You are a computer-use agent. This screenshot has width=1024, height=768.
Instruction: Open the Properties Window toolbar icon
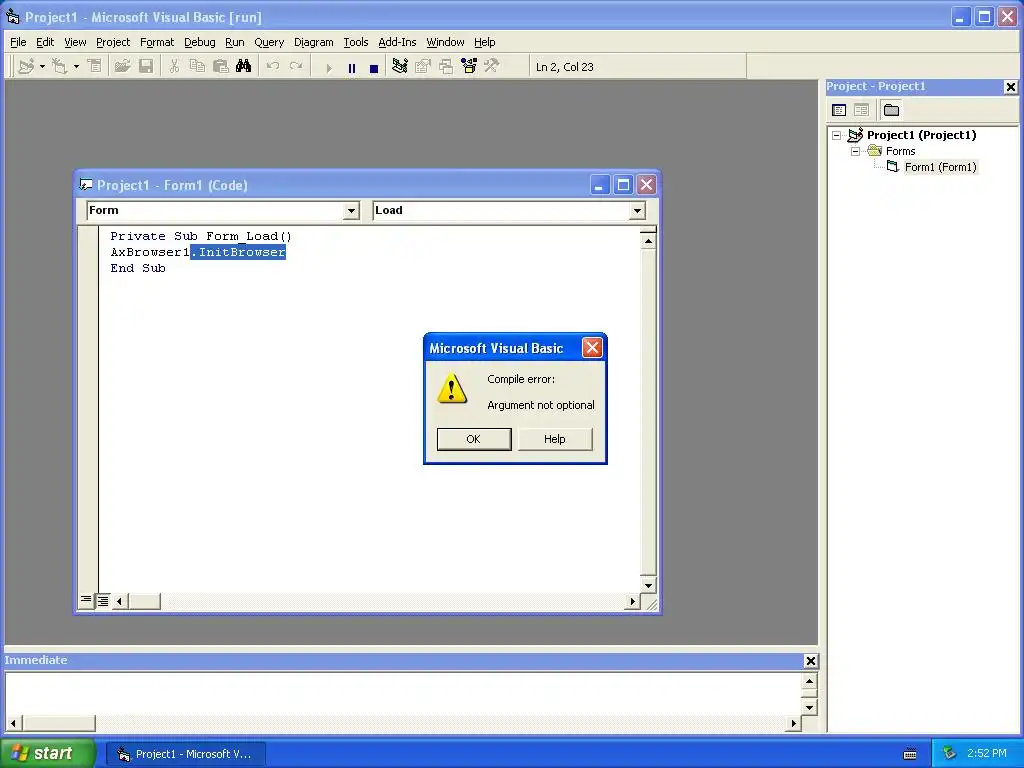(x=423, y=67)
